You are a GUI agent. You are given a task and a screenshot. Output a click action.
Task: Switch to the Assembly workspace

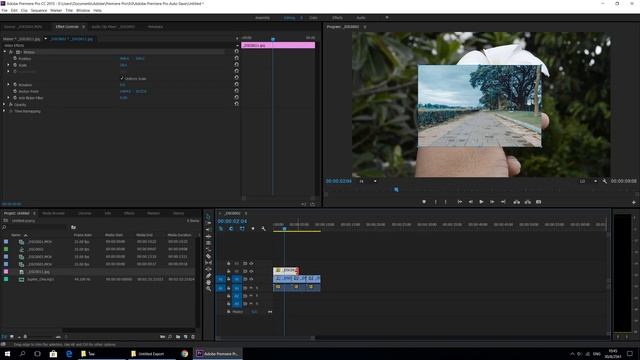pos(262,18)
